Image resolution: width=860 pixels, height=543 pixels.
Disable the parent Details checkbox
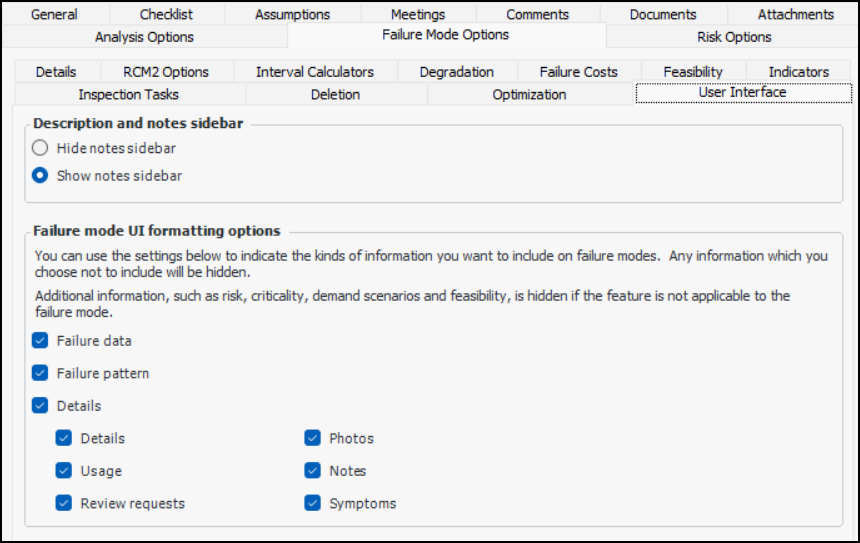pos(40,406)
